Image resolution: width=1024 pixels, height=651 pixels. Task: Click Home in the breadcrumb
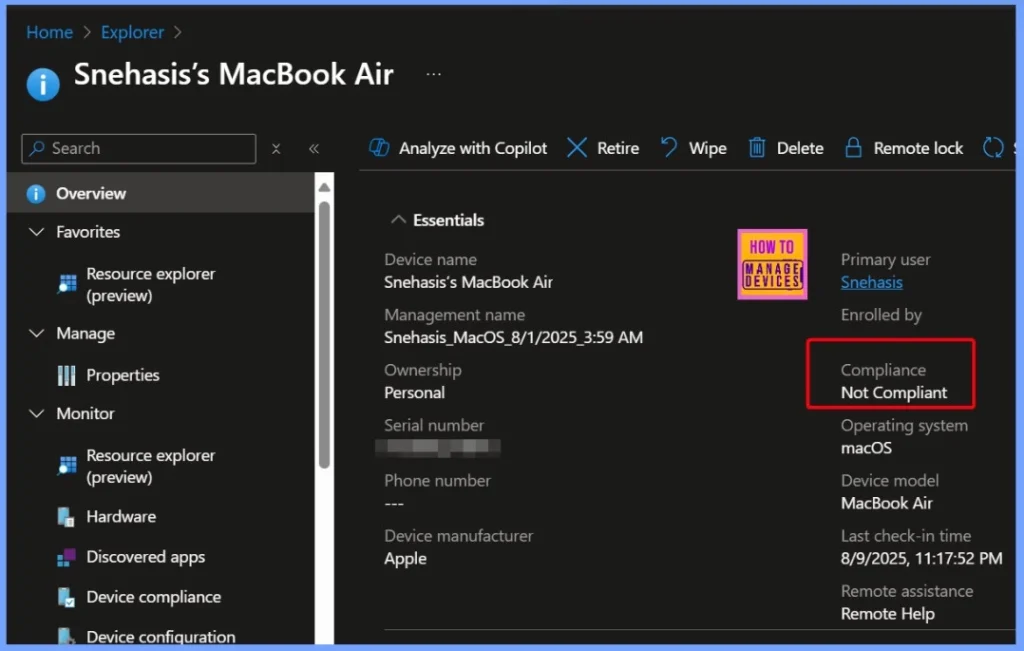pyautogui.click(x=50, y=32)
